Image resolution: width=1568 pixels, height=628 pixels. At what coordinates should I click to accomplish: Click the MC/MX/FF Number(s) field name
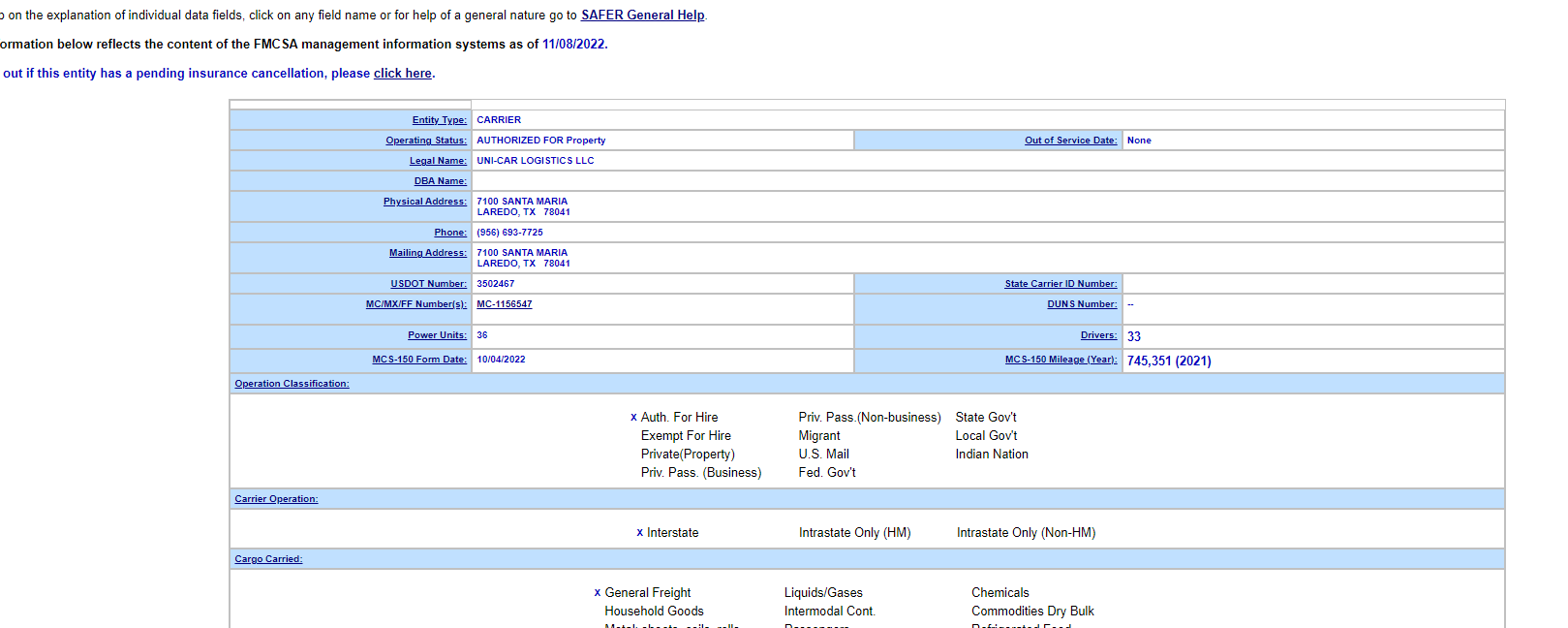416,304
